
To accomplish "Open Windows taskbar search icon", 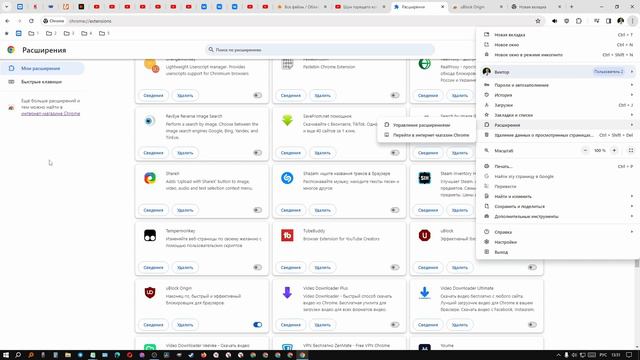I will click(x=18, y=355).
